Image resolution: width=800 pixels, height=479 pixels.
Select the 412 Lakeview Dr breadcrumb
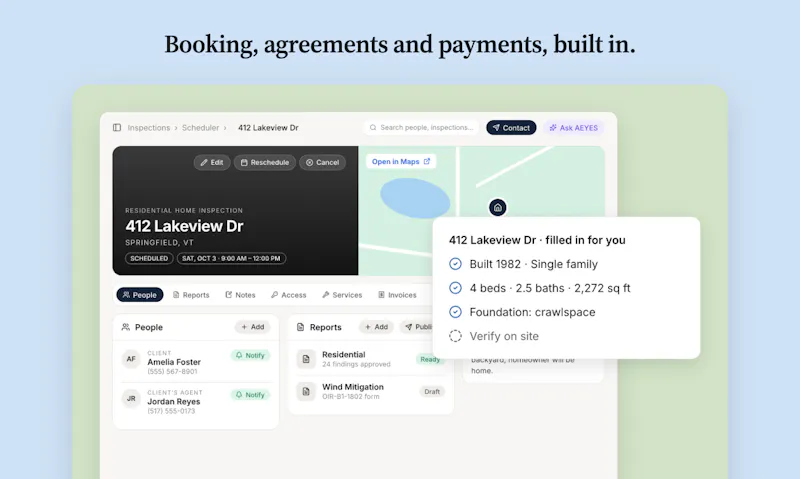(268, 128)
